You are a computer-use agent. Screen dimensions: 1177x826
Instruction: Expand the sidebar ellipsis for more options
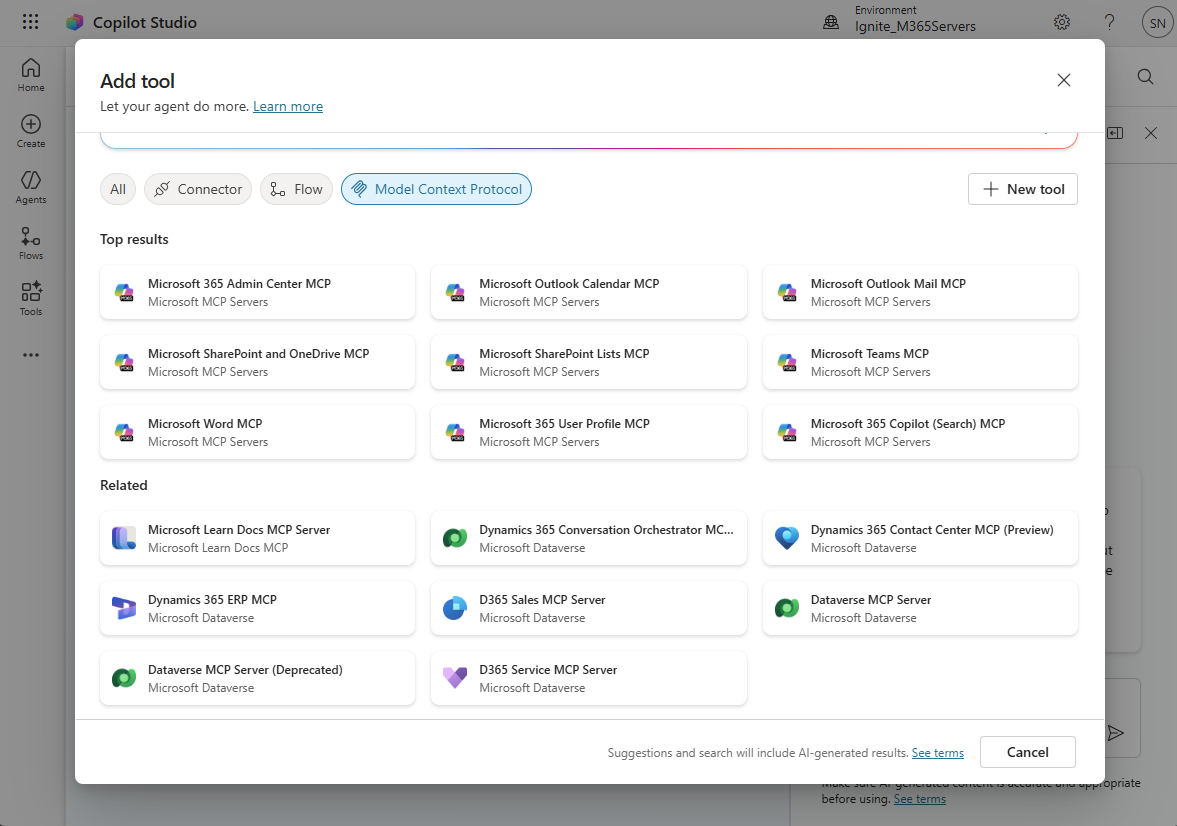coord(30,353)
